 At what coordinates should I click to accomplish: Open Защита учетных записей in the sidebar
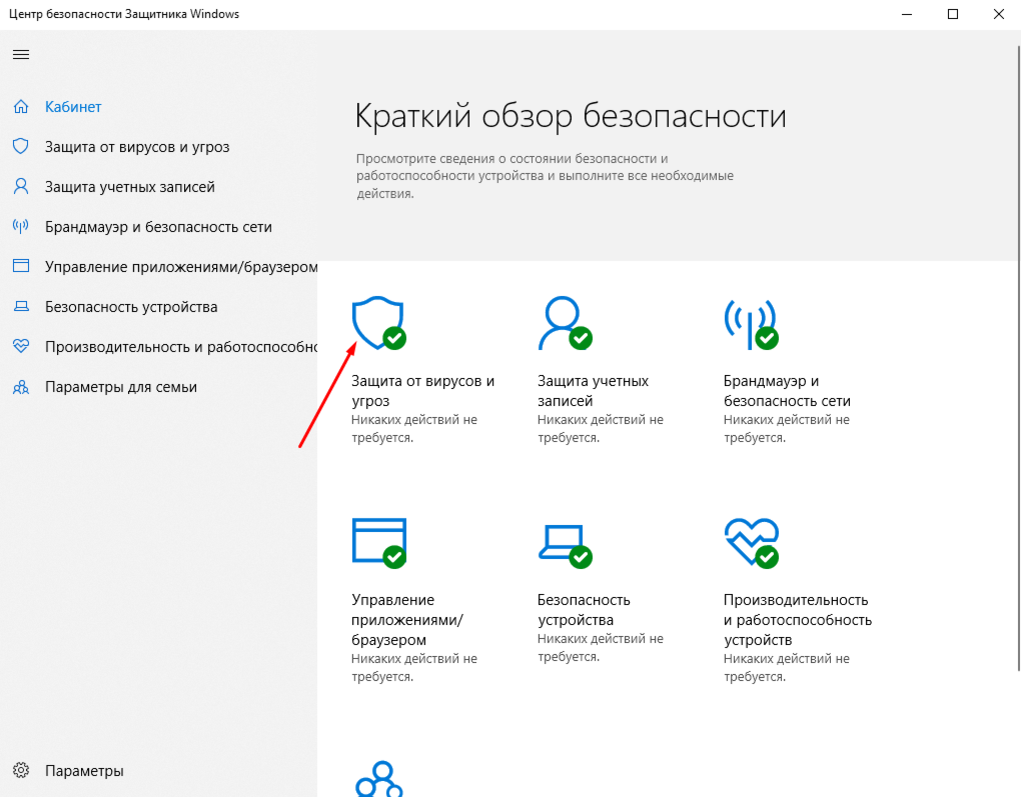[x=130, y=187]
